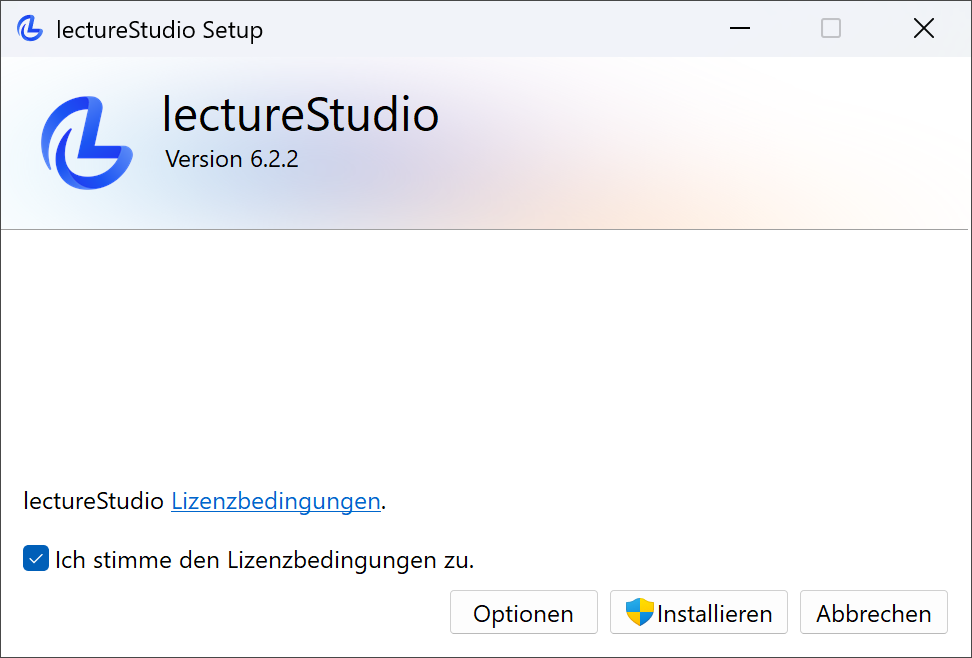Viewport: 972px width, 658px height.
Task: Click the Version 6.2.2 label
Action: (x=231, y=158)
